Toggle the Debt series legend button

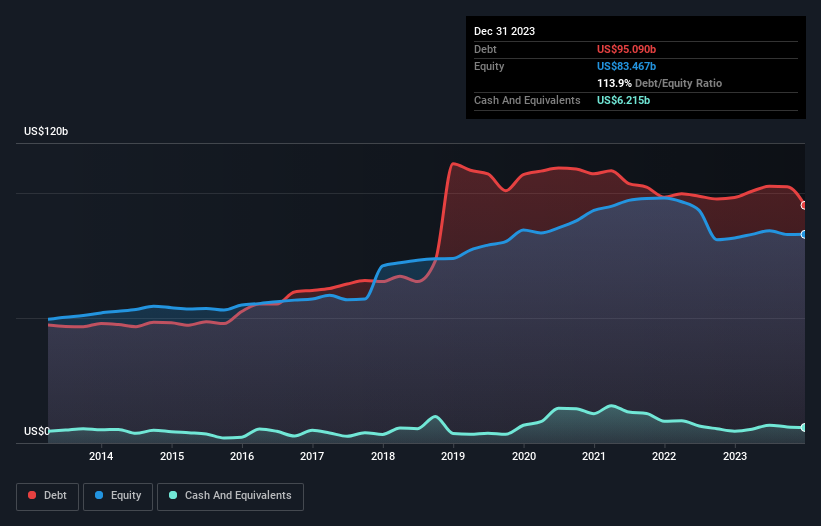point(47,496)
